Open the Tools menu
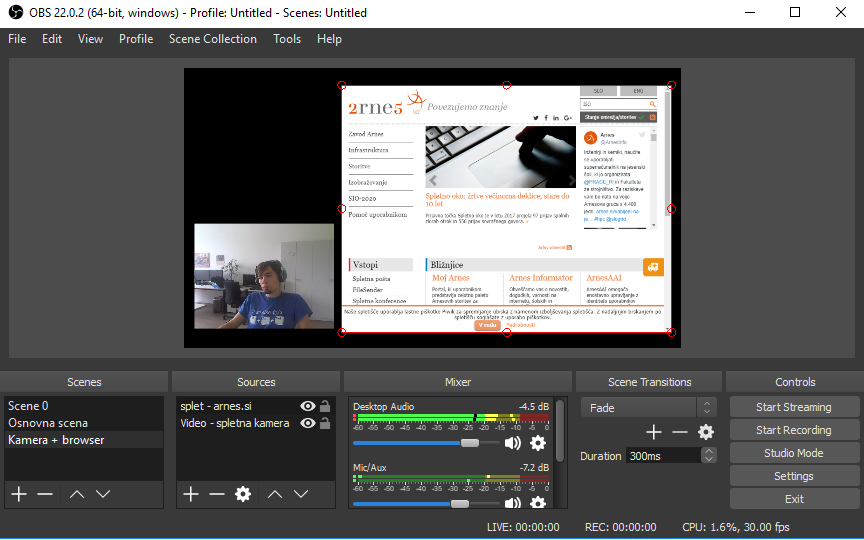This screenshot has height=540, width=864. tap(287, 39)
